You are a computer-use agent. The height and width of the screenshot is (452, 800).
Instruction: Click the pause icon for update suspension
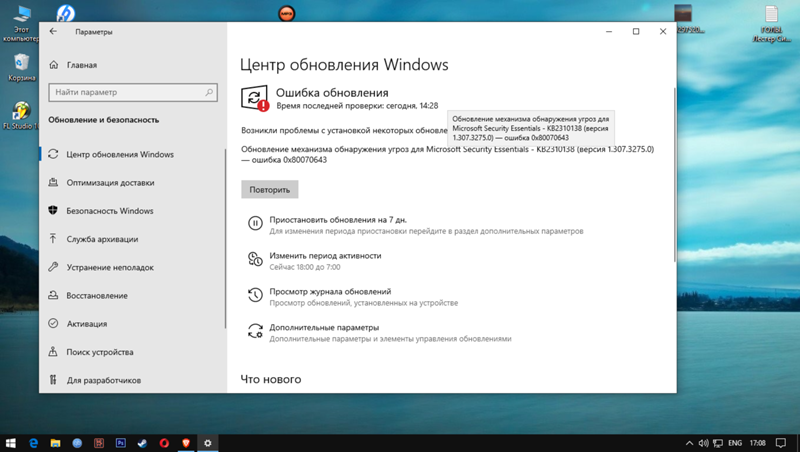click(255, 223)
